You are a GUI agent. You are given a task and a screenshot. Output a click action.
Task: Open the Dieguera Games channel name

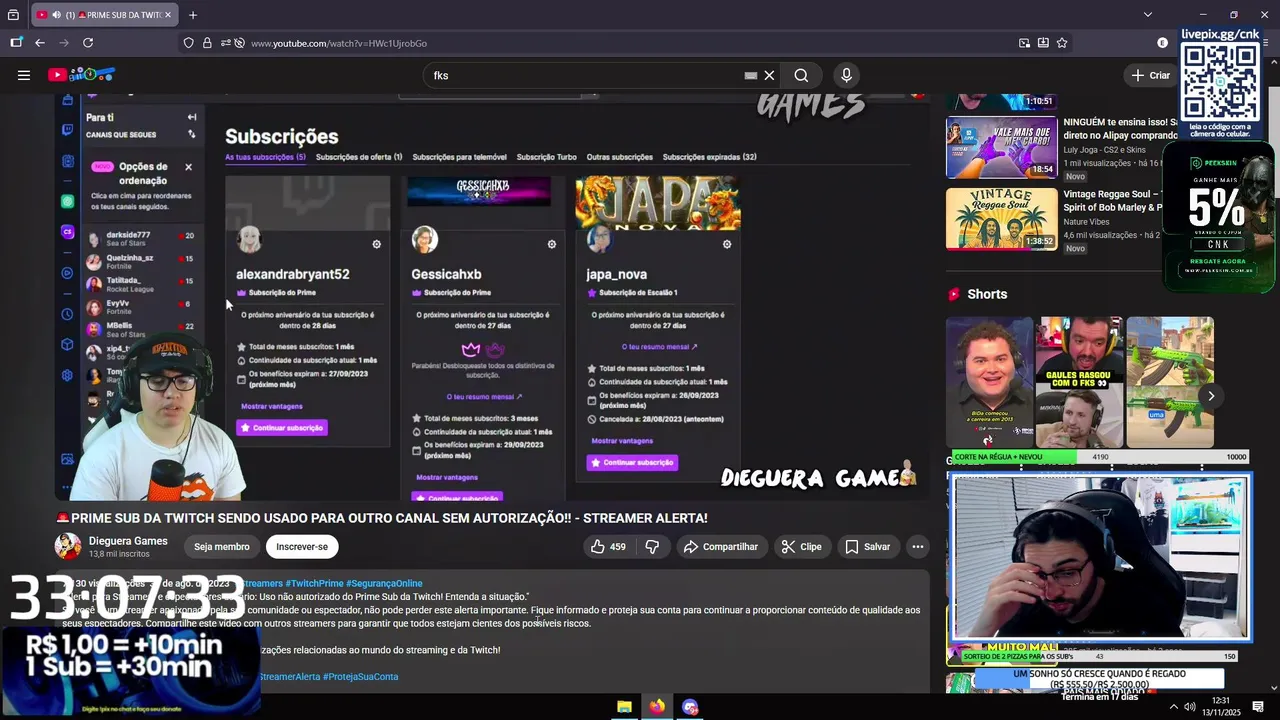pos(128,541)
